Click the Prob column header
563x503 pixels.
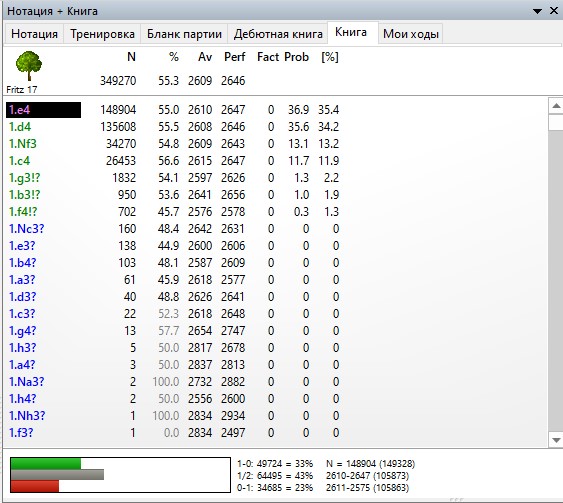click(296, 57)
